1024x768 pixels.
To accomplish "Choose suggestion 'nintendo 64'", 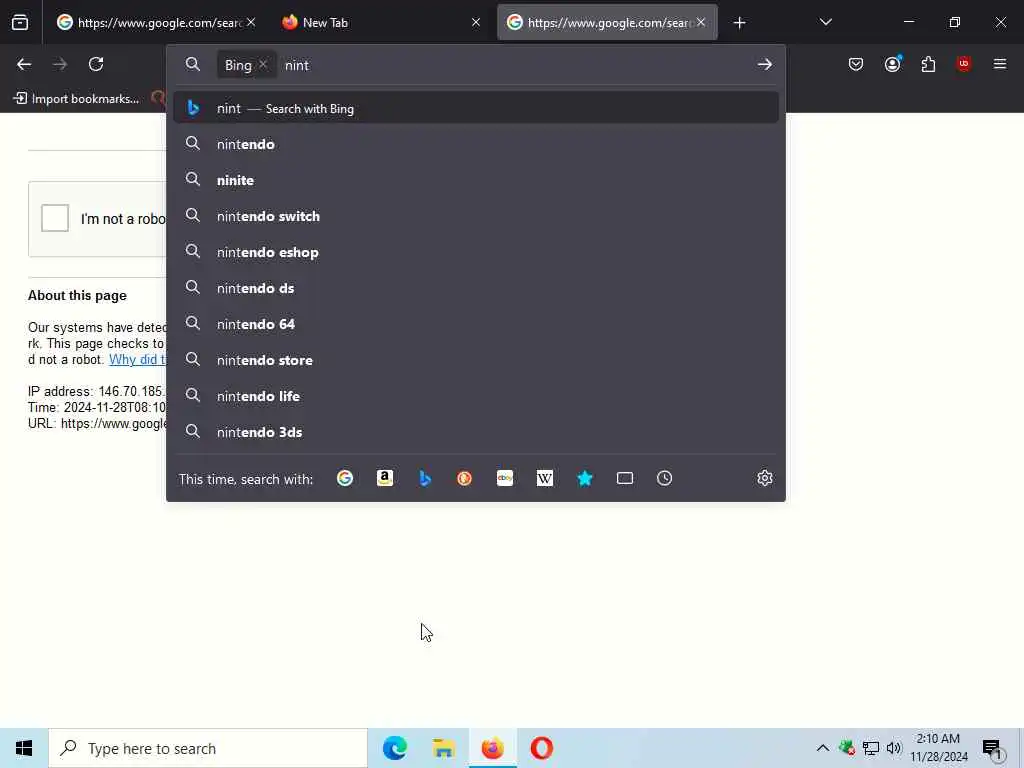I will pyautogui.click(x=476, y=324).
